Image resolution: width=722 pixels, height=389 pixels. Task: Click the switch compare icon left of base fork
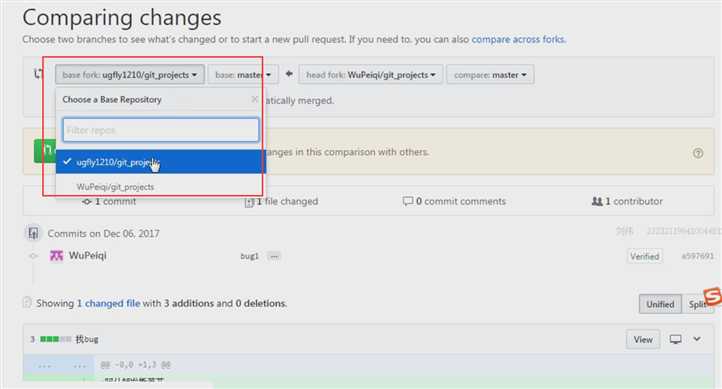(x=39, y=74)
